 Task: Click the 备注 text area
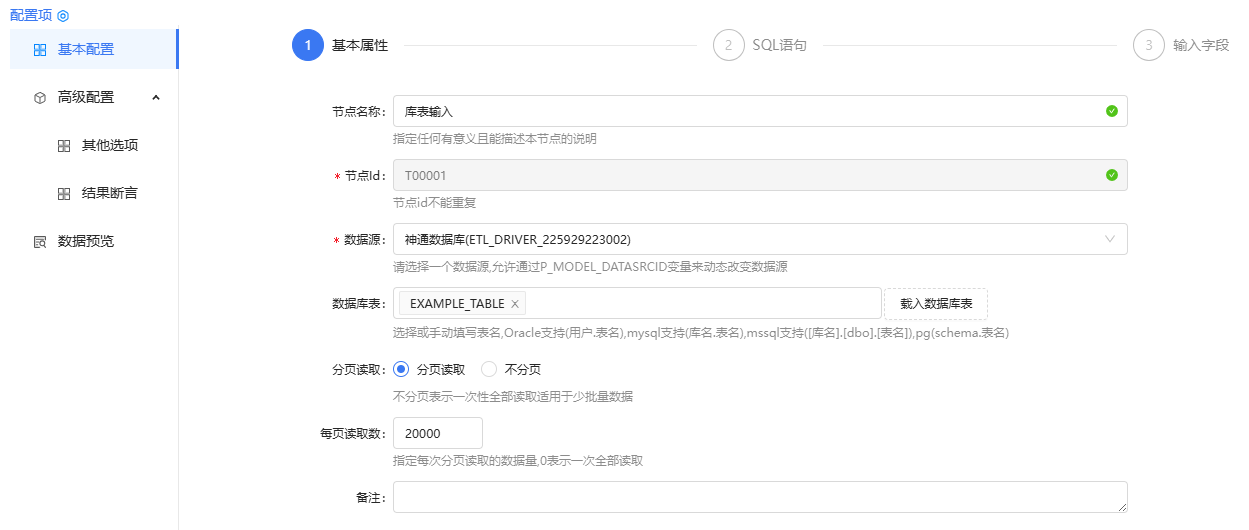pyautogui.click(x=760, y=497)
